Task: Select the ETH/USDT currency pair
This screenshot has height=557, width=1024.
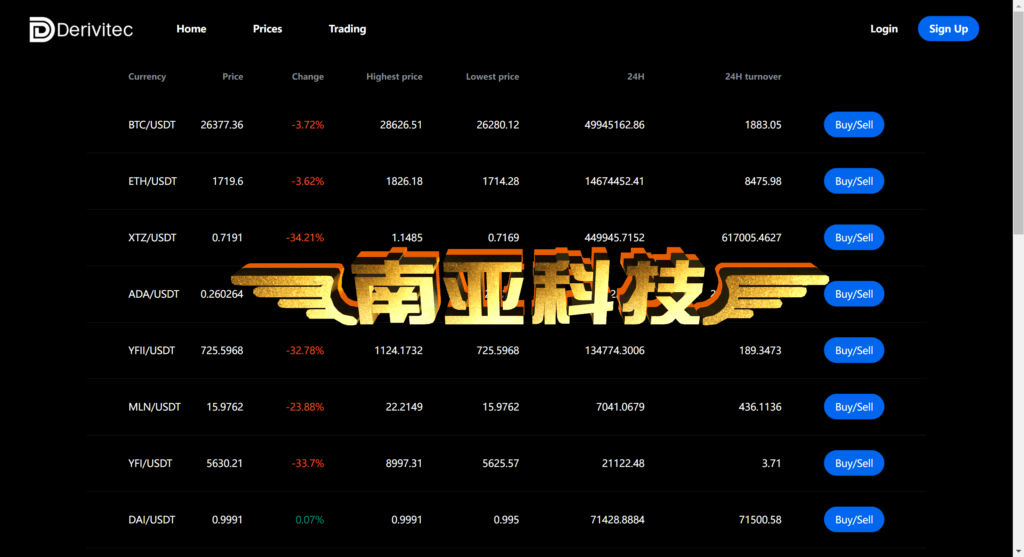Action: pos(152,181)
